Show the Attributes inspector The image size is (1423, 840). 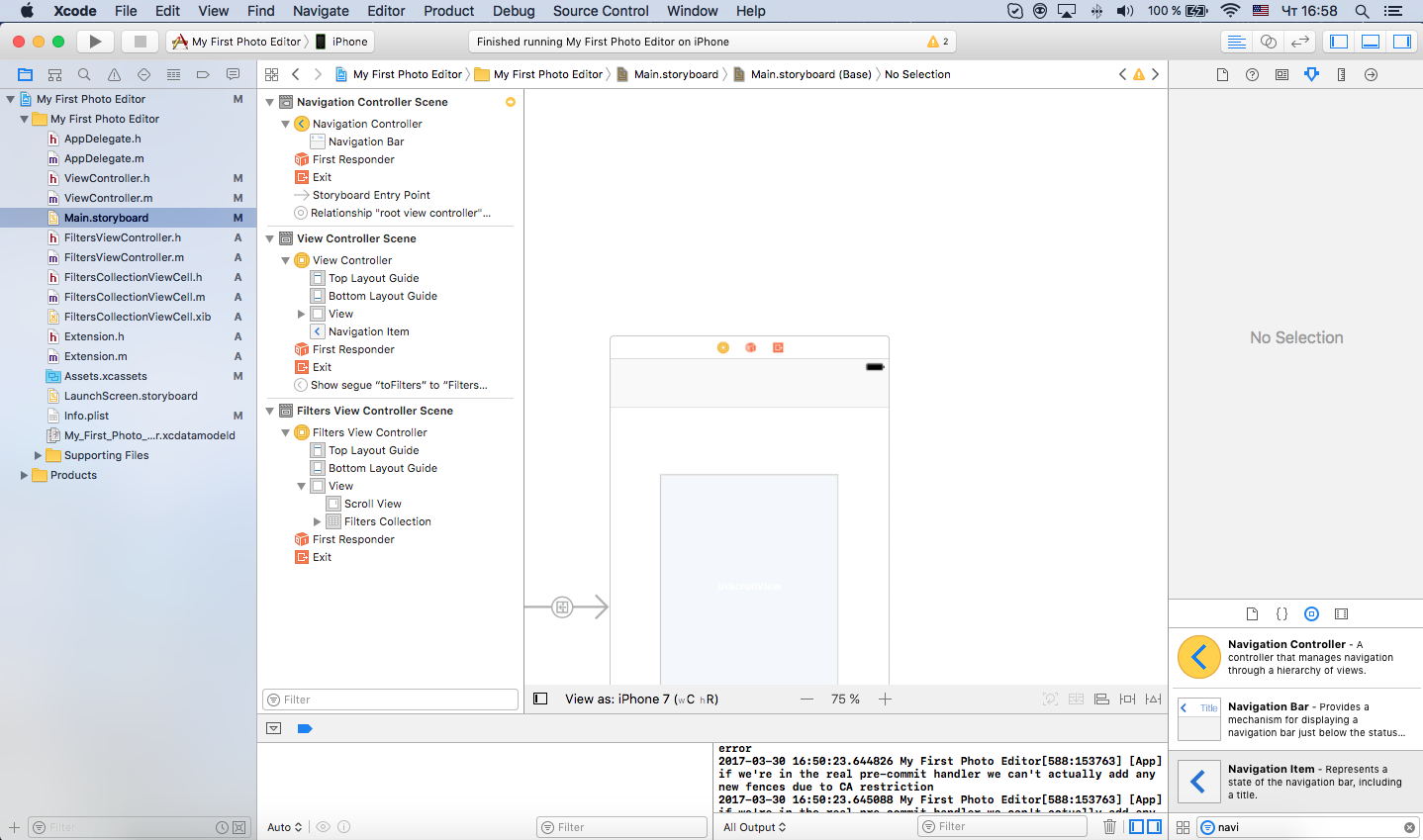pyautogui.click(x=1311, y=74)
